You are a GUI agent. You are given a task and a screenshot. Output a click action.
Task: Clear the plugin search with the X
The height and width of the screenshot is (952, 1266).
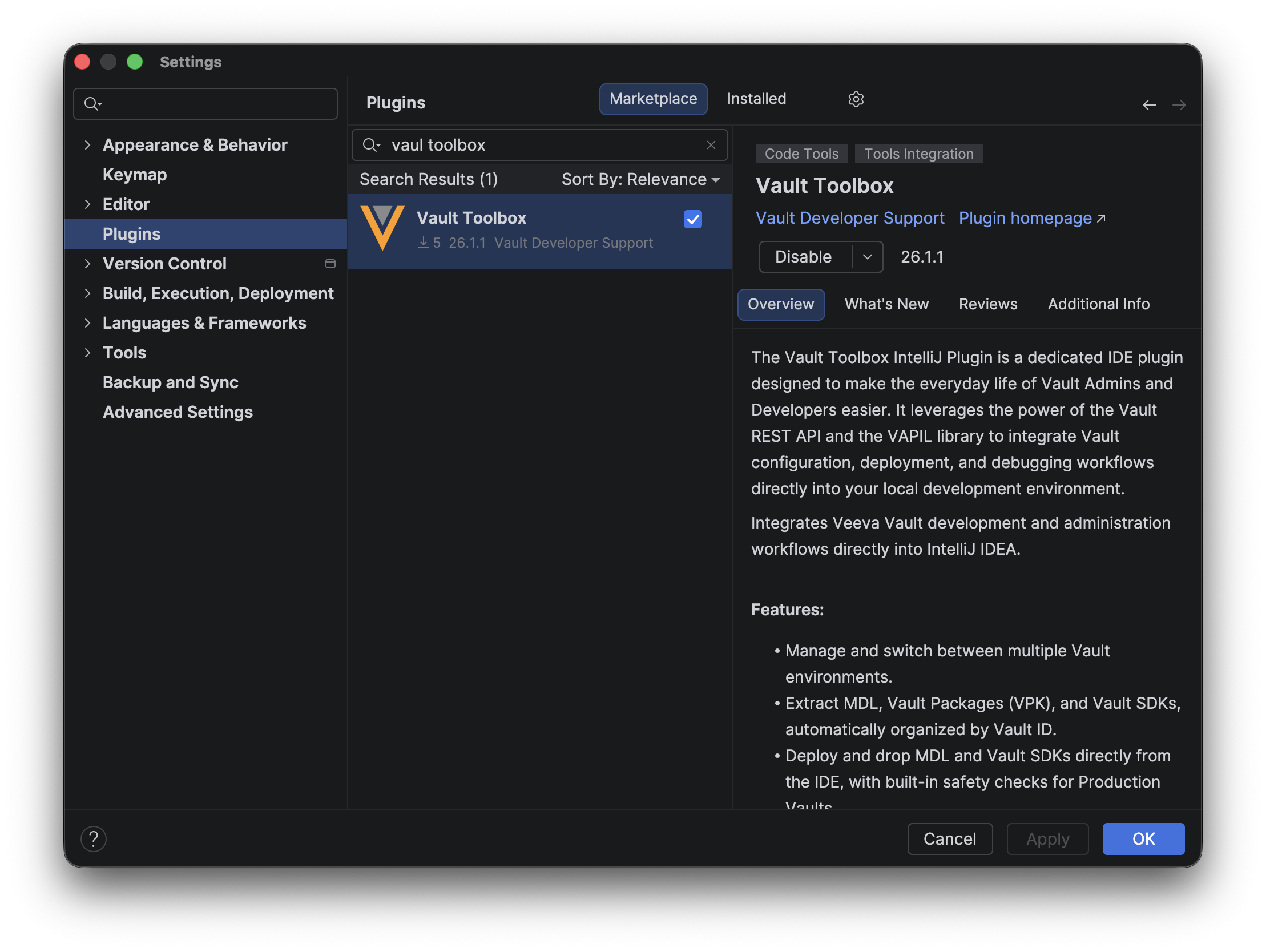pyautogui.click(x=711, y=146)
